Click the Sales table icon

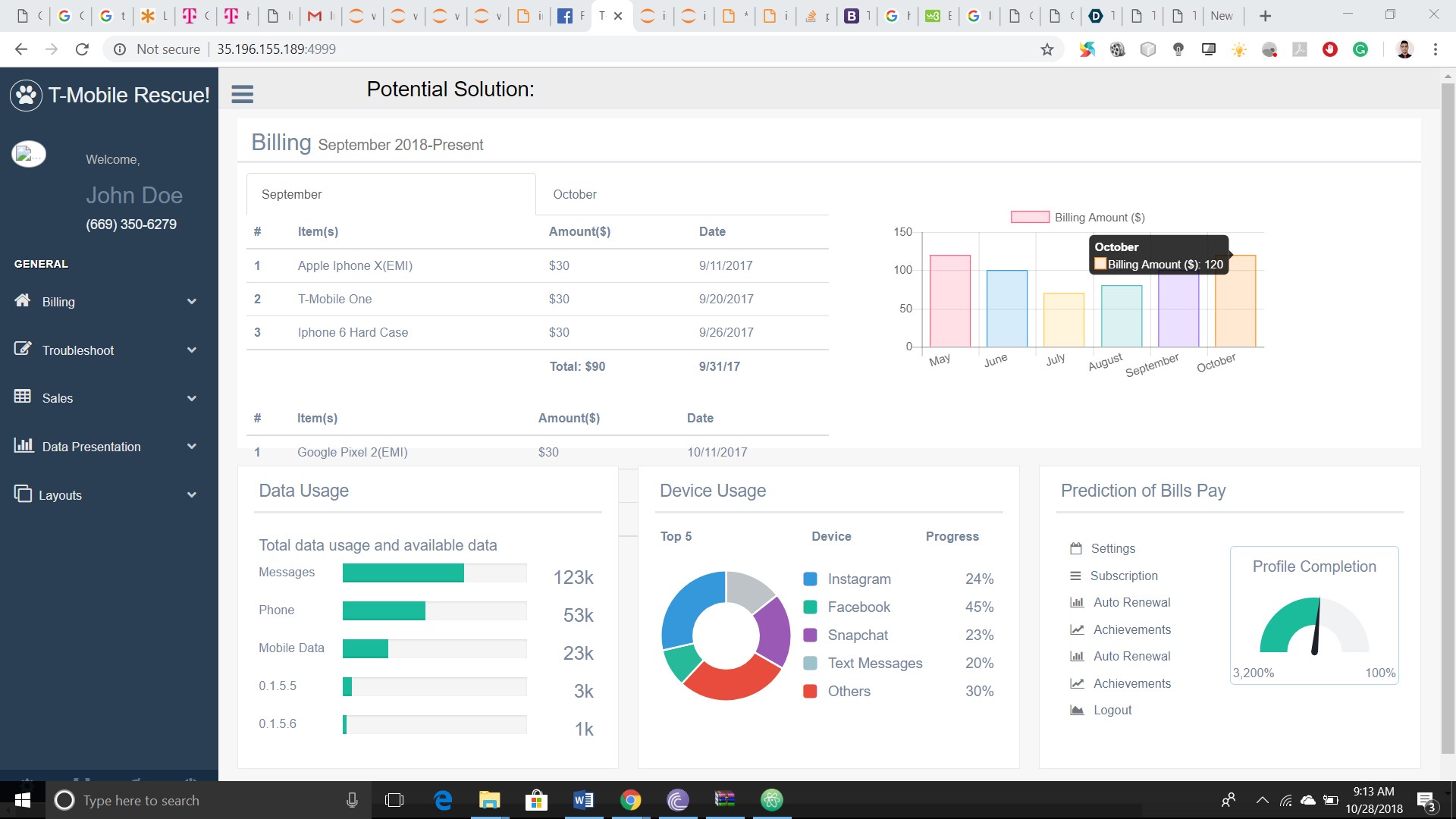pyautogui.click(x=23, y=397)
